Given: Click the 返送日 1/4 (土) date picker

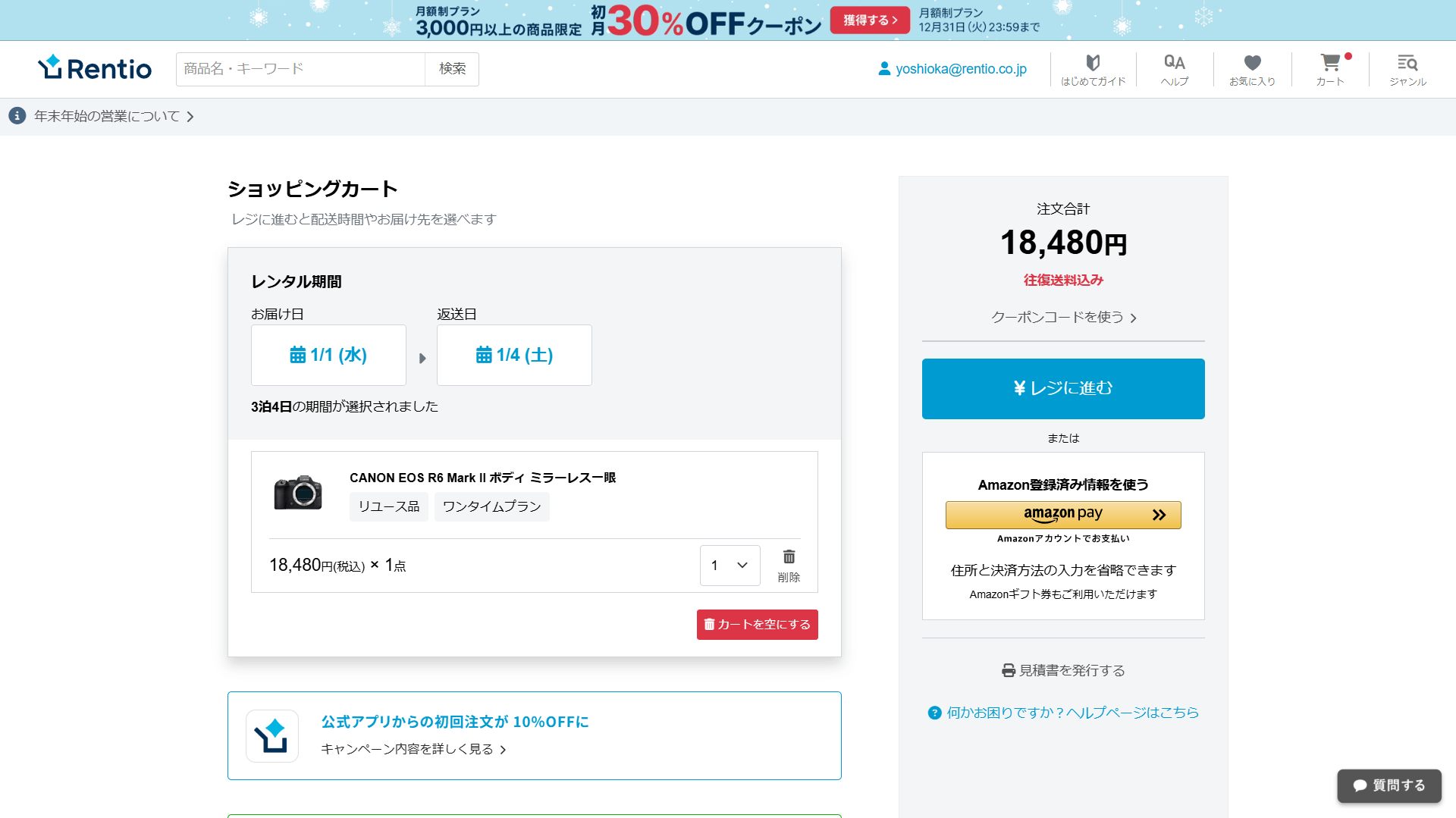Looking at the screenshot, I should coord(514,355).
